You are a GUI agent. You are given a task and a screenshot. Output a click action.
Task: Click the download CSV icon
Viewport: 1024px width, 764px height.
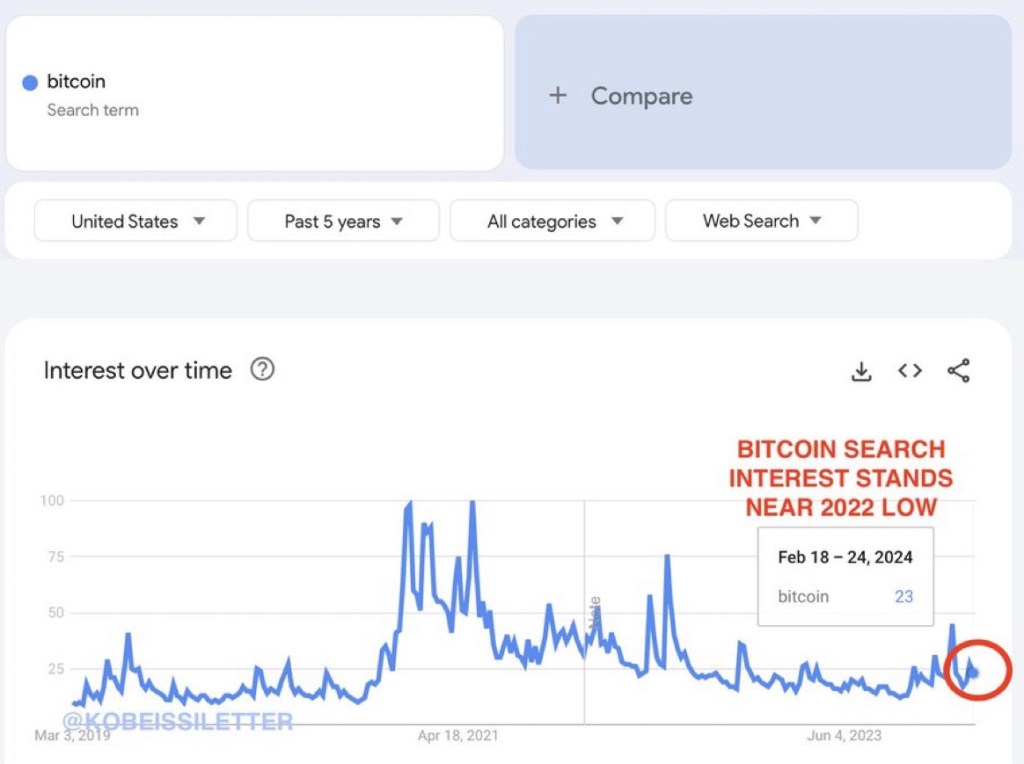pyautogui.click(x=861, y=371)
